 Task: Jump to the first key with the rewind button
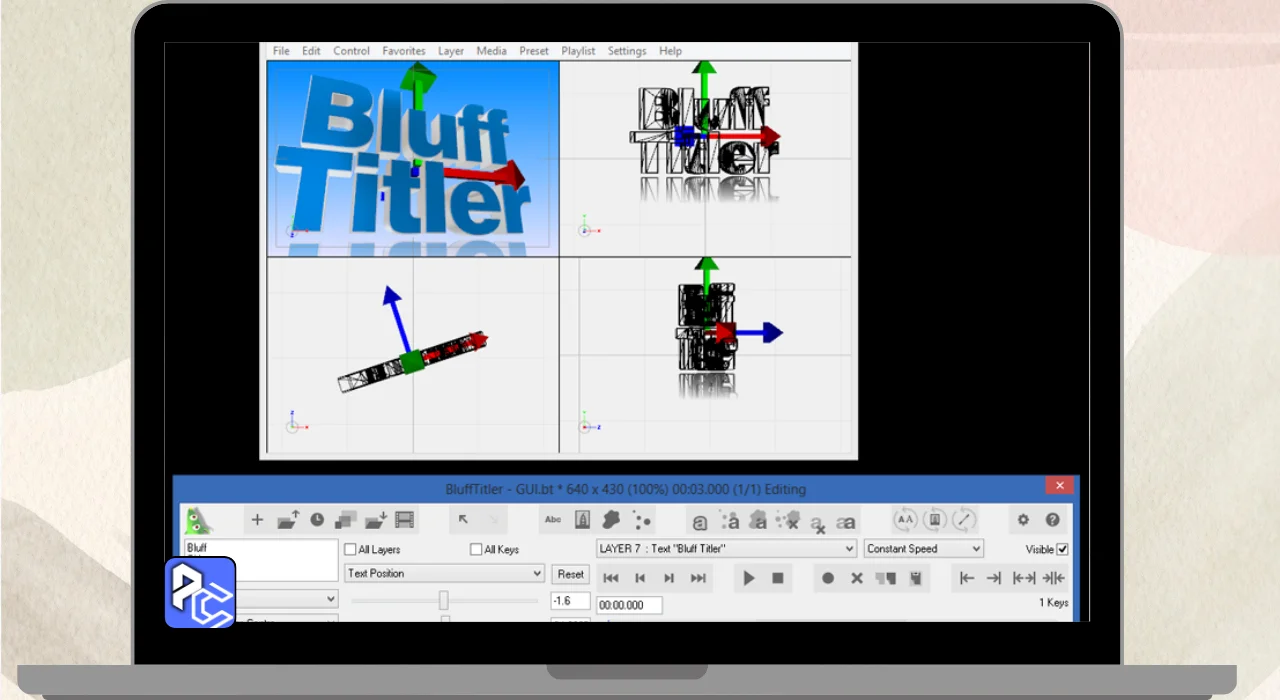pos(611,578)
